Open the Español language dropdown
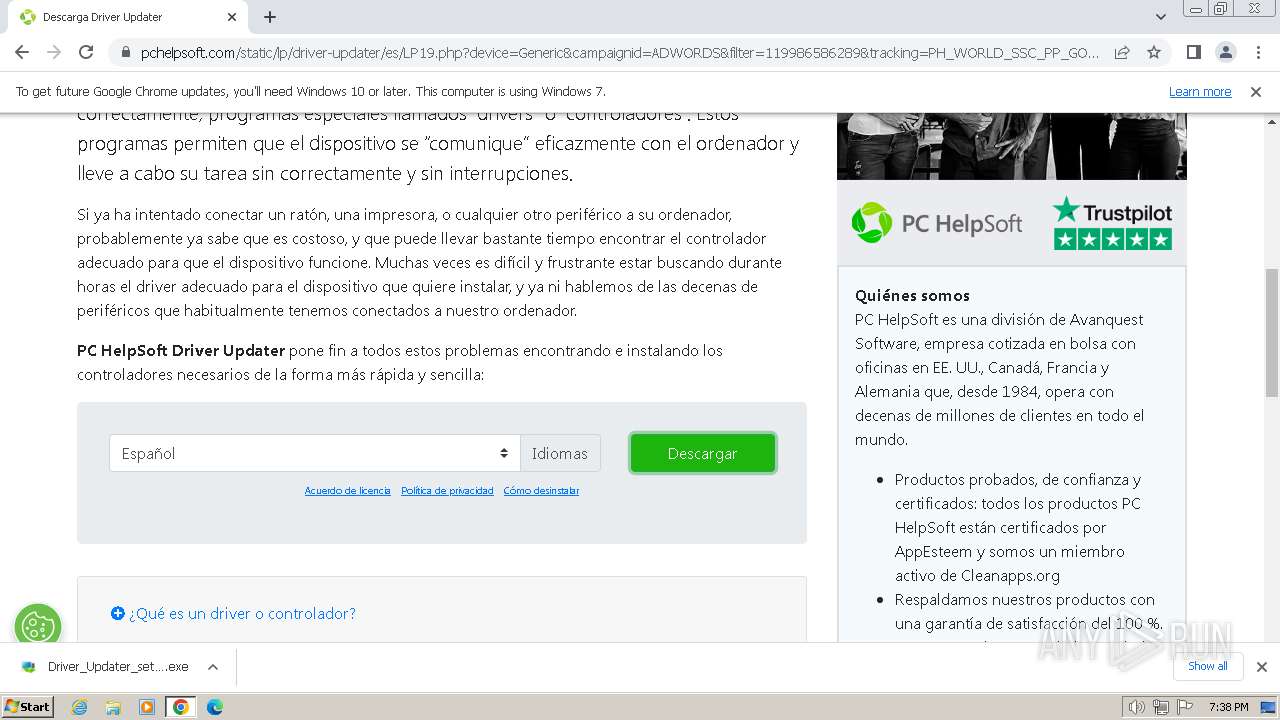1280x720 pixels. [x=315, y=453]
